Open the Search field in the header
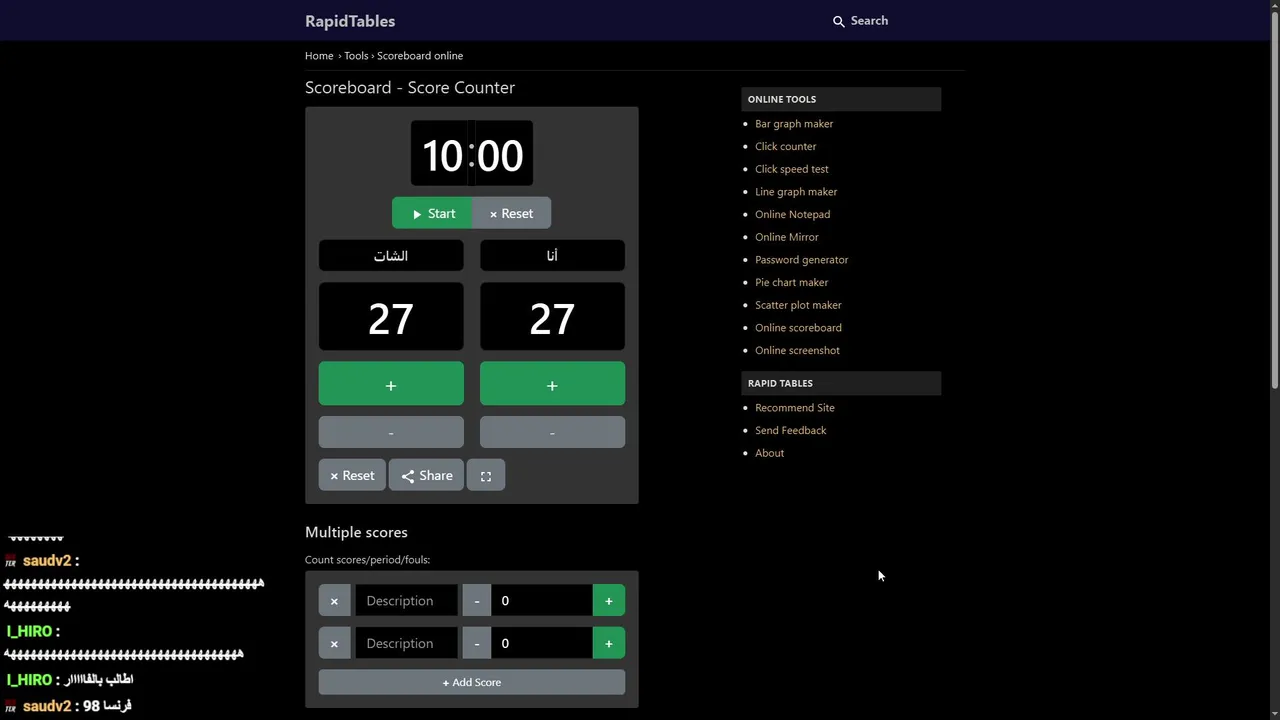Viewport: 1280px width, 720px height. [x=860, y=20]
